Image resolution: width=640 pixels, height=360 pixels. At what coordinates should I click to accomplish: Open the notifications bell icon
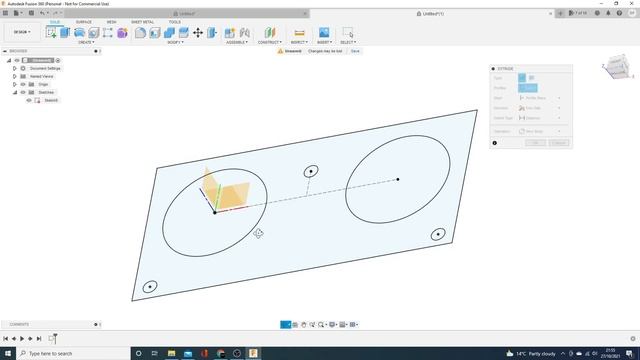608,13
